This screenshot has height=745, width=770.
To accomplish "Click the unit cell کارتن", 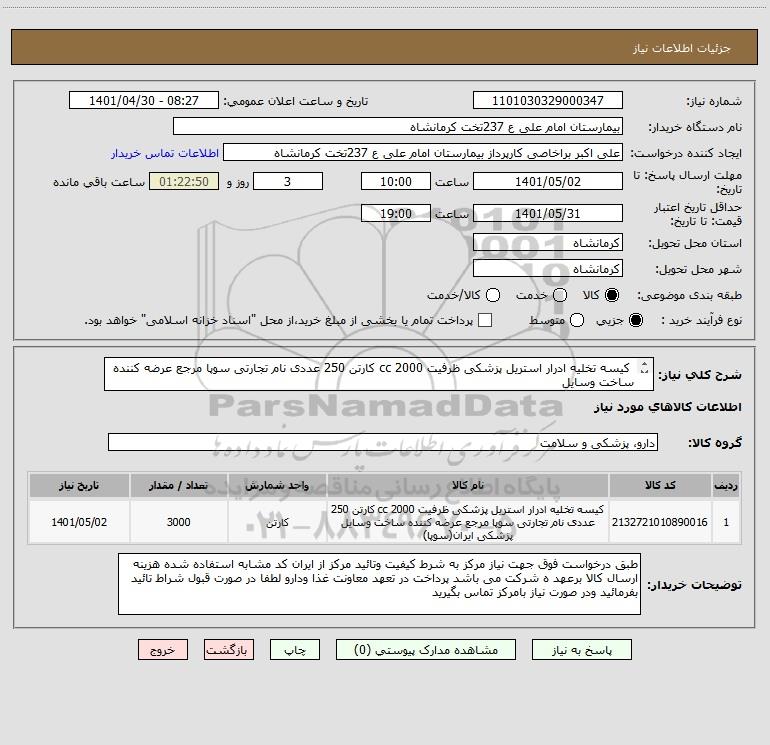I will [277, 522].
